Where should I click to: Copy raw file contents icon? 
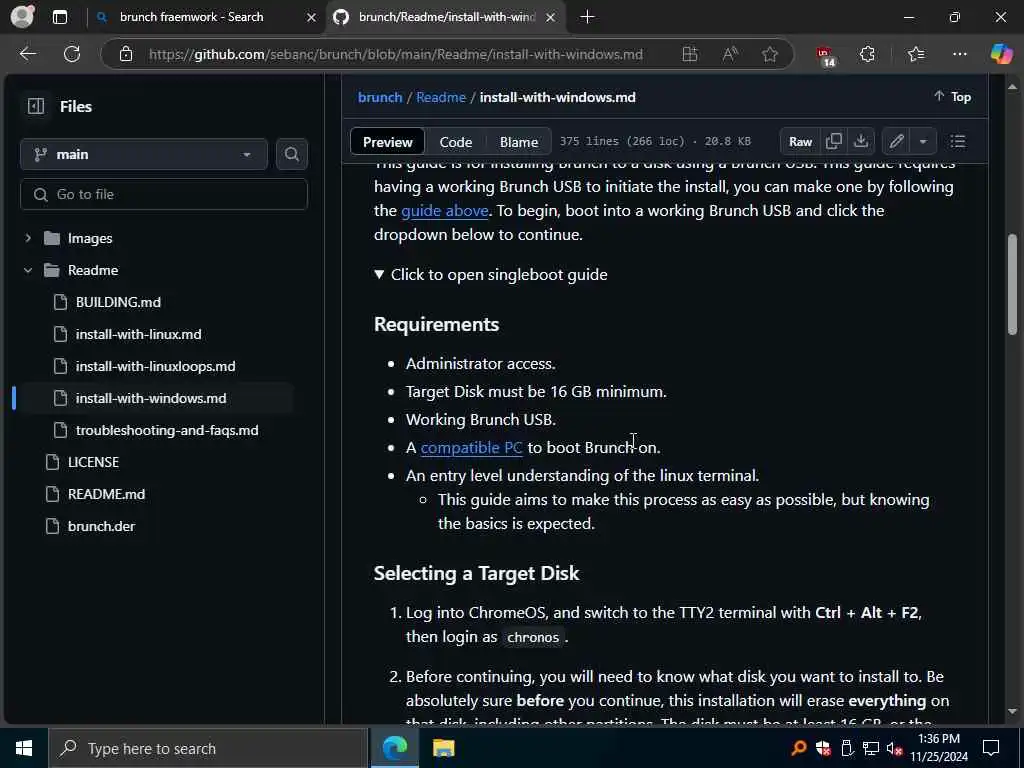click(833, 142)
